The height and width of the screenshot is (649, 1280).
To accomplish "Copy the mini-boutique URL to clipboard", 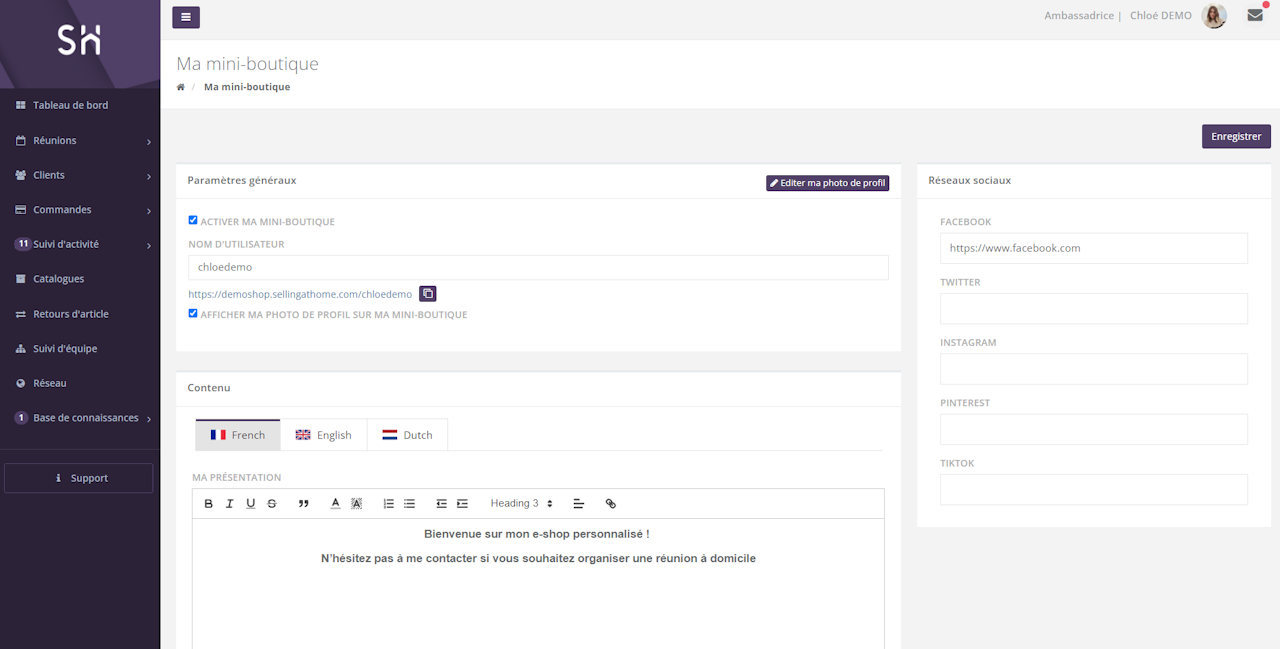I will [427, 294].
